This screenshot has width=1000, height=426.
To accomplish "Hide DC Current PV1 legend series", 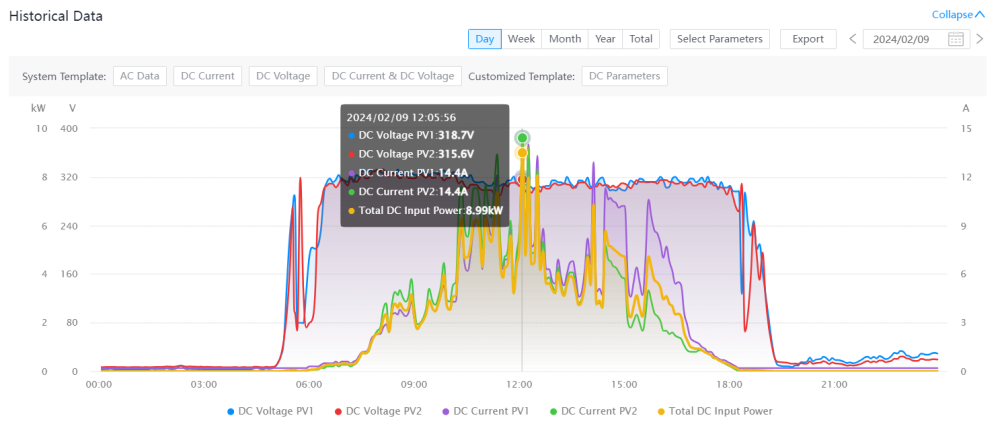I will tap(485, 411).
